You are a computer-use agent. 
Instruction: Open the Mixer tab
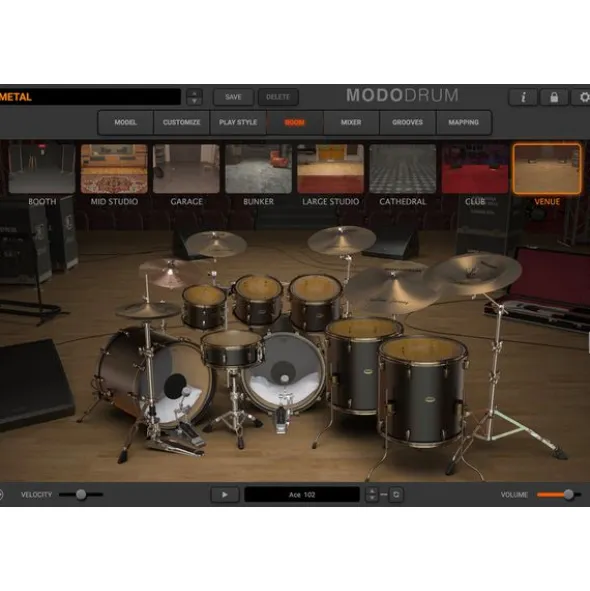coord(351,122)
